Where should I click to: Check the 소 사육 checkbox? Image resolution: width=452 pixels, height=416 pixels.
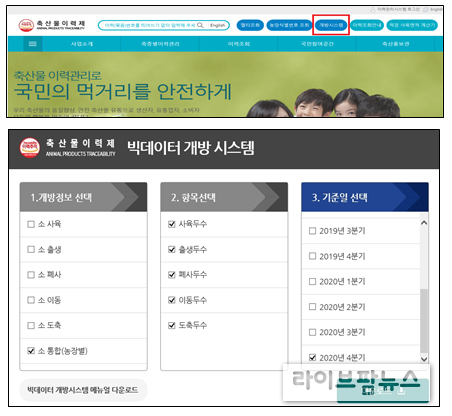click(31, 224)
